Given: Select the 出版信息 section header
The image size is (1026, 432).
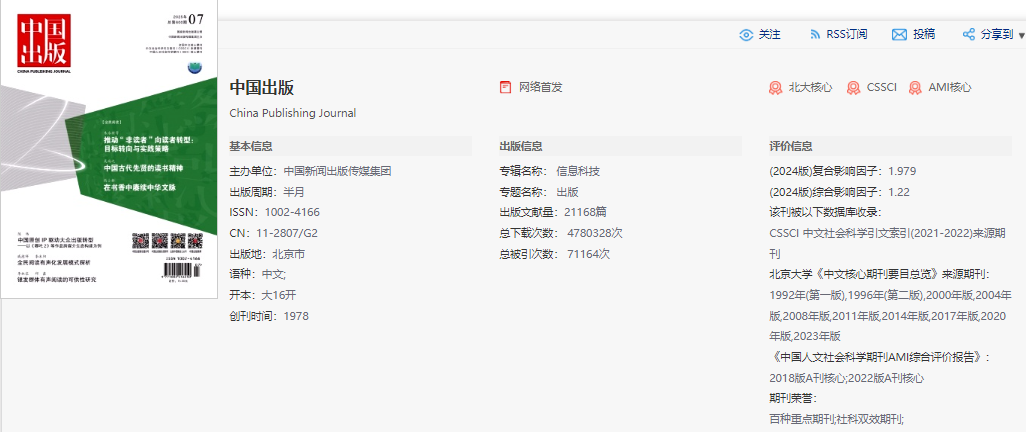Looking at the screenshot, I should [x=521, y=146].
